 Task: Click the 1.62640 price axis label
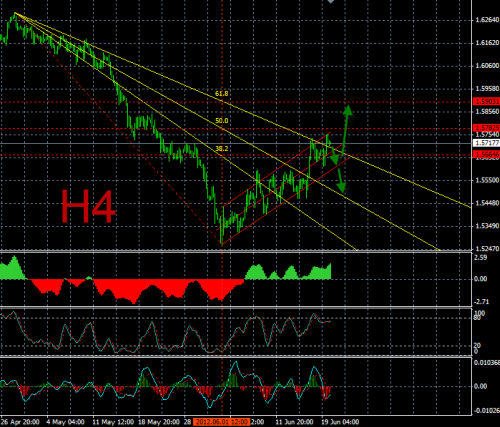coord(487,20)
